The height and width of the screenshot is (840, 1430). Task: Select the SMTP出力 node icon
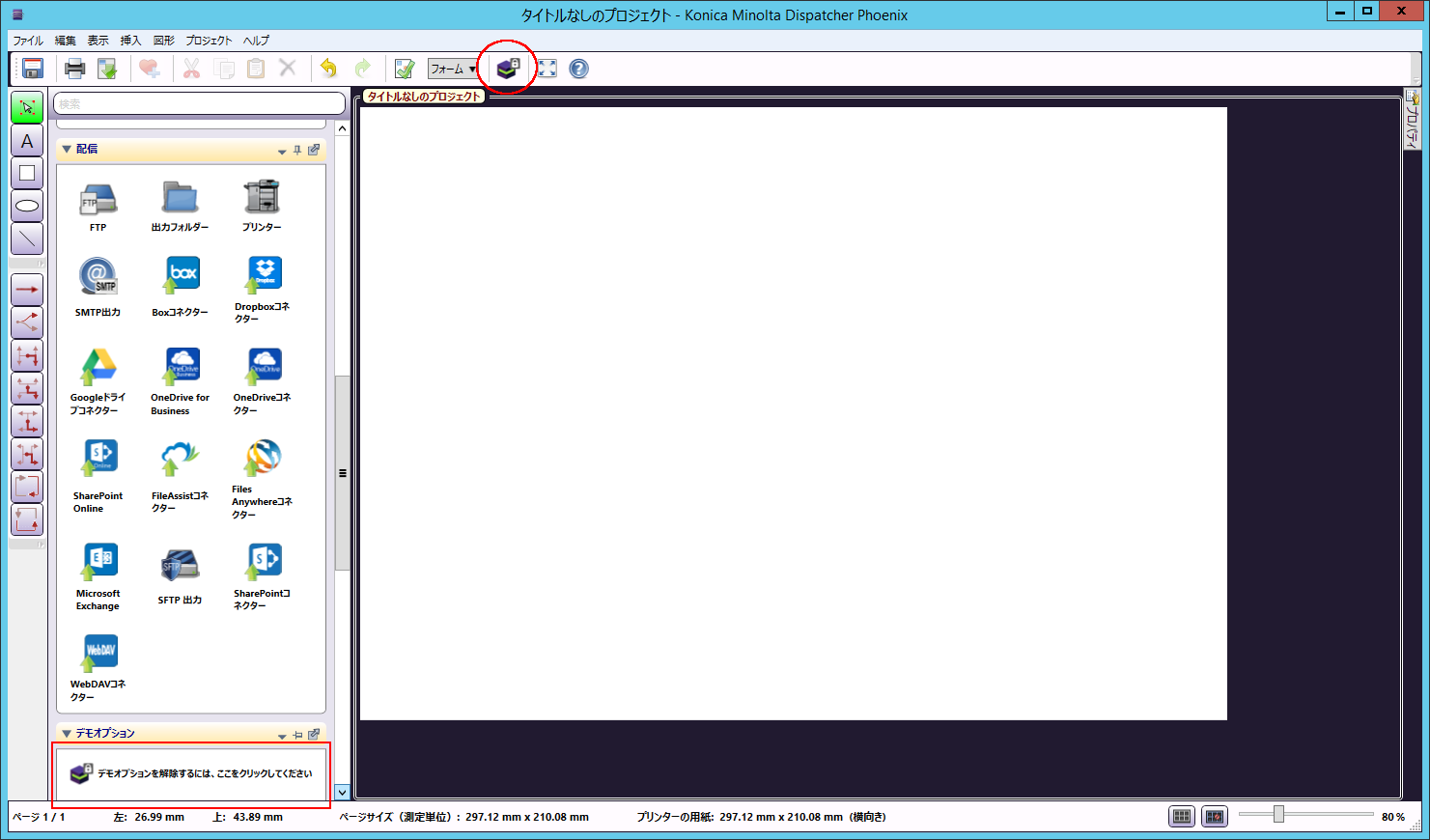click(x=98, y=287)
